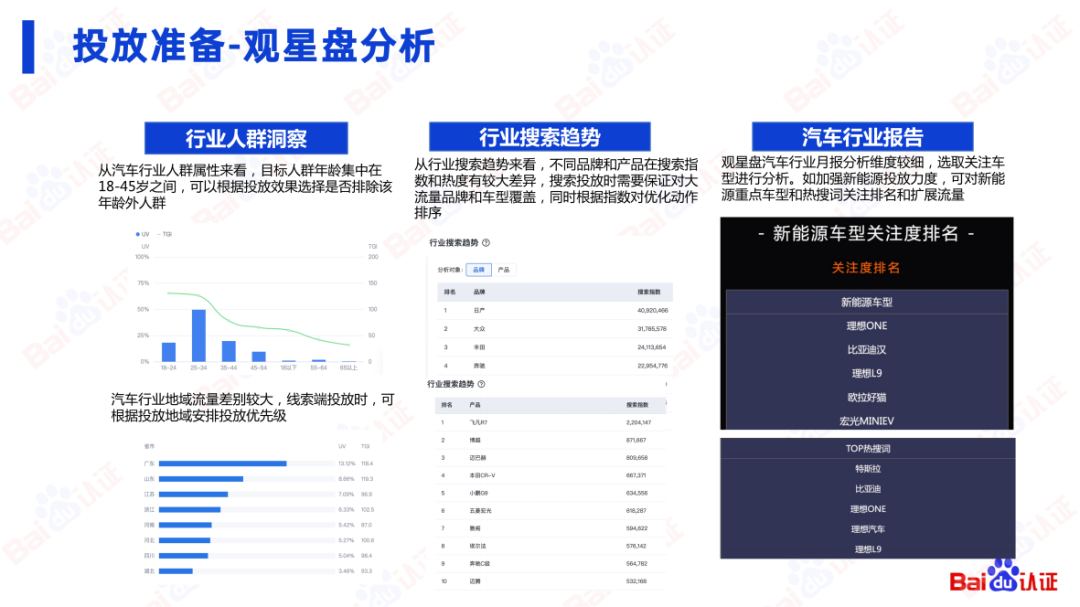
Task: Click the 新能源车型 table header
Action: pos(866,302)
